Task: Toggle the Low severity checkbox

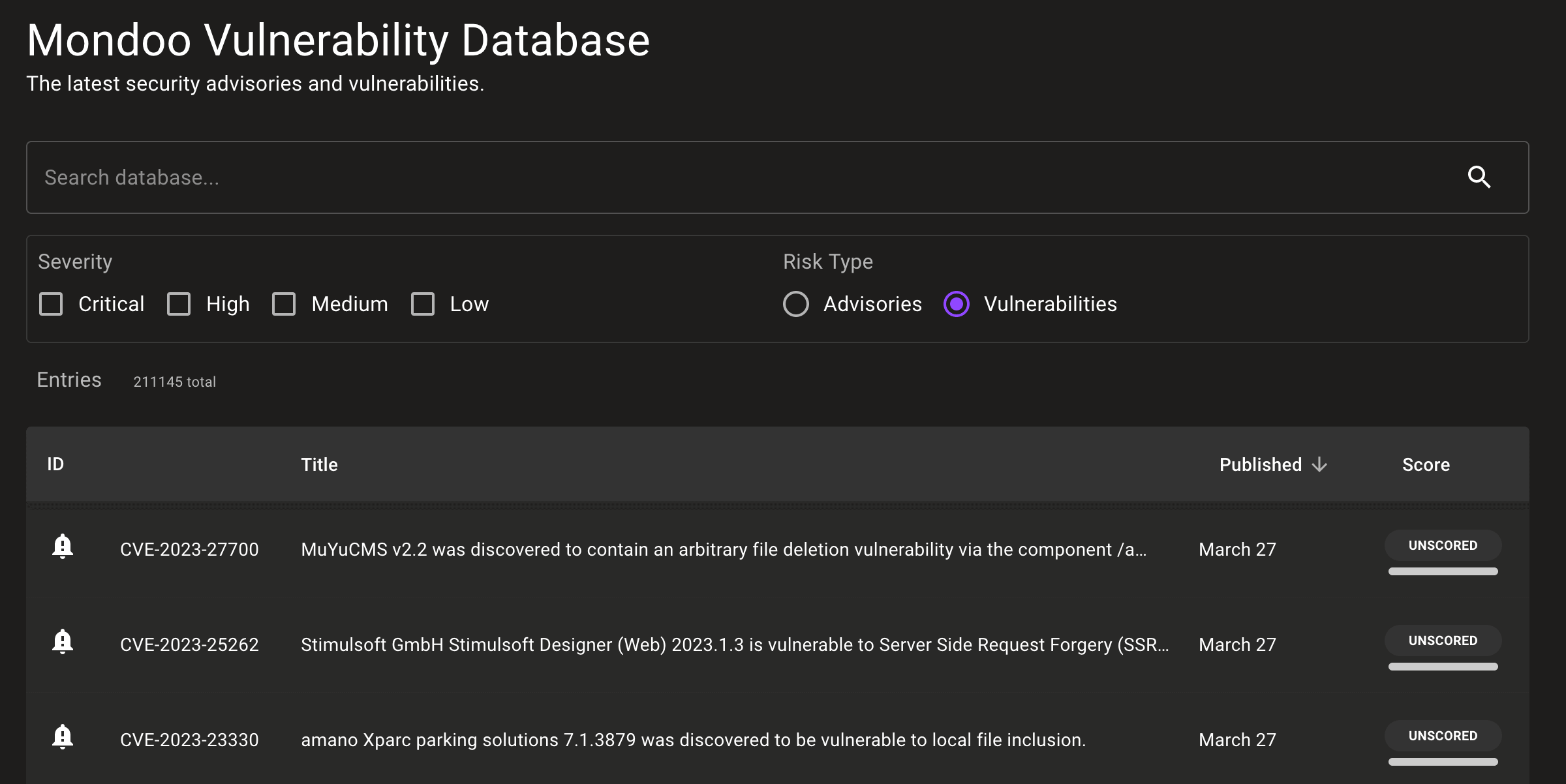Action: coord(423,304)
